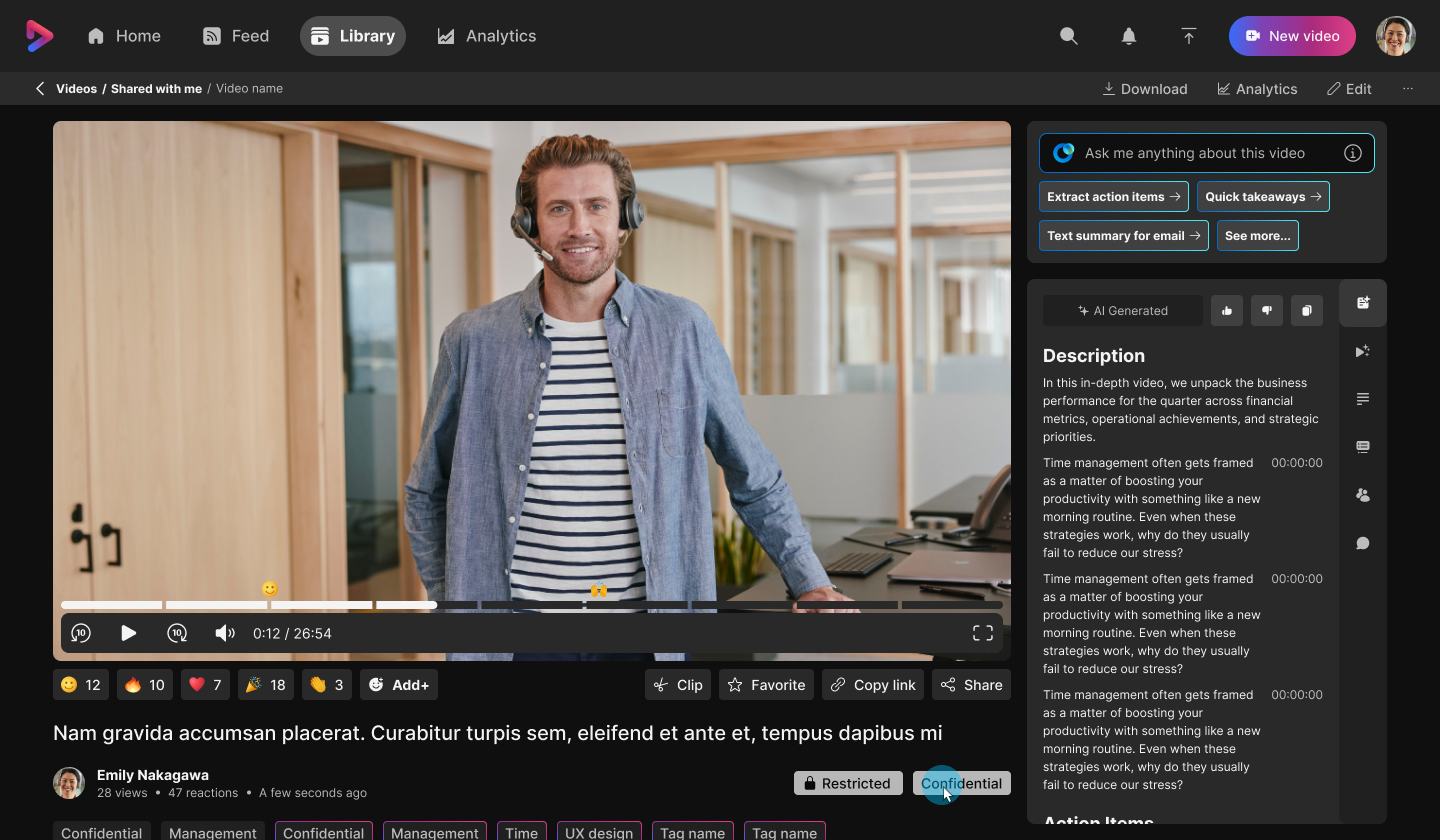Skip back 10 seconds in video

[81, 633]
